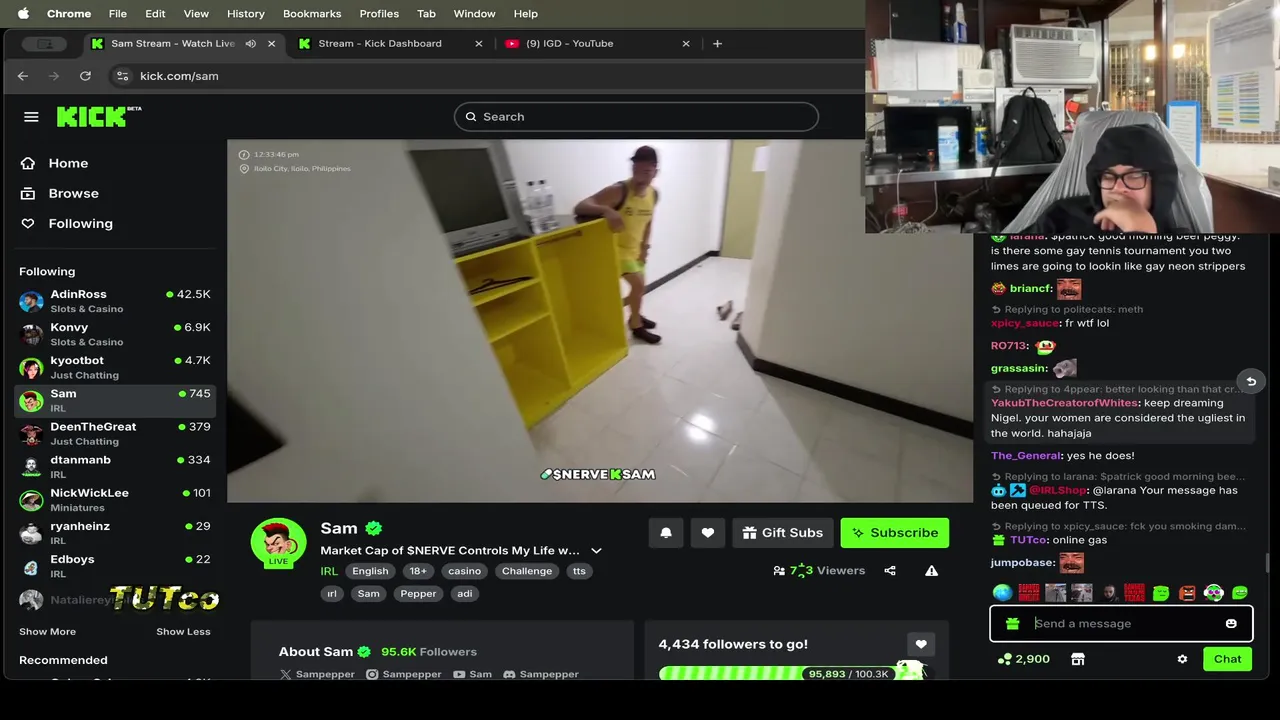Open the Sampepper Instagram link
The image size is (1280, 720).
click(404, 674)
